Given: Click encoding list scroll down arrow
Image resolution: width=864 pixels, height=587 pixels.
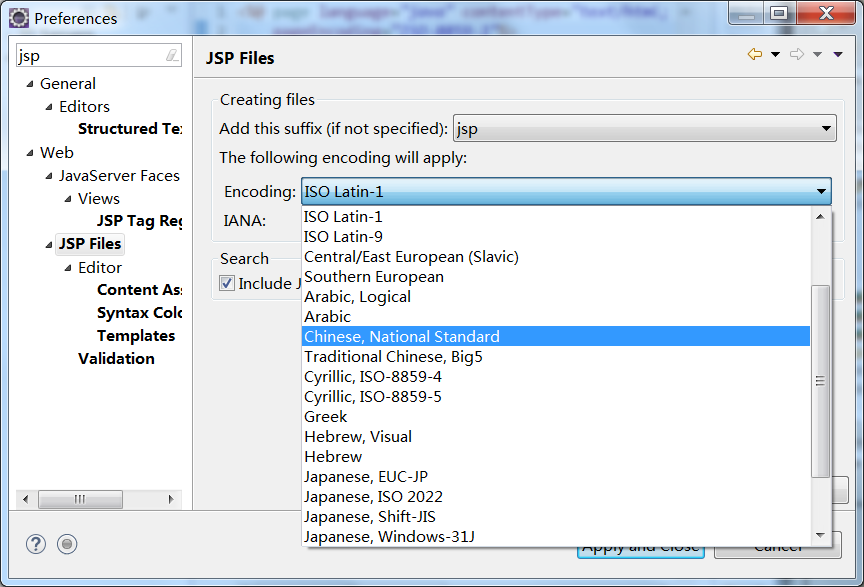Looking at the screenshot, I should point(820,535).
